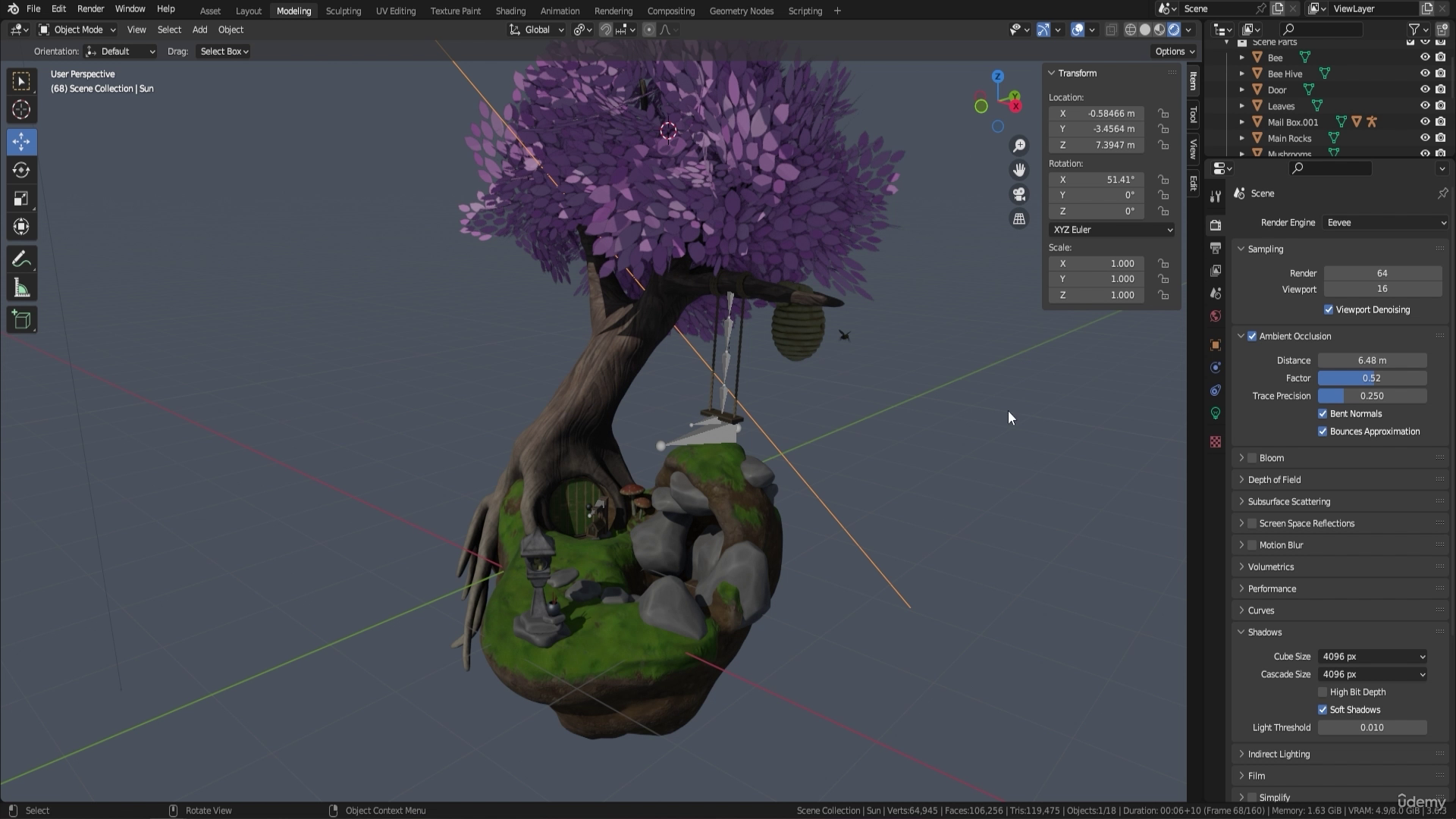
Task: Open the World properties tab icon
Action: coord(1216,316)
